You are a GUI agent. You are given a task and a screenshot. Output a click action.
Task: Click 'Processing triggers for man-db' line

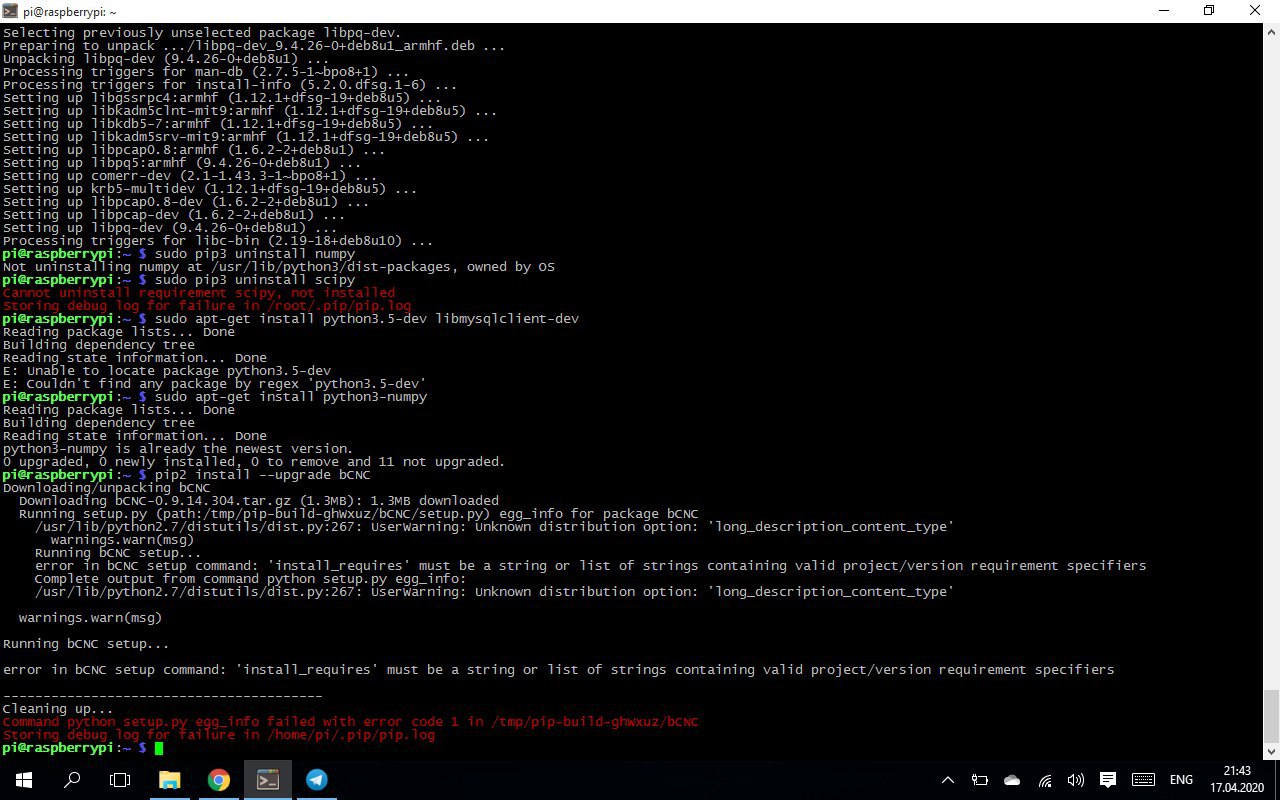pyautogui.click(x=206, y=72)
